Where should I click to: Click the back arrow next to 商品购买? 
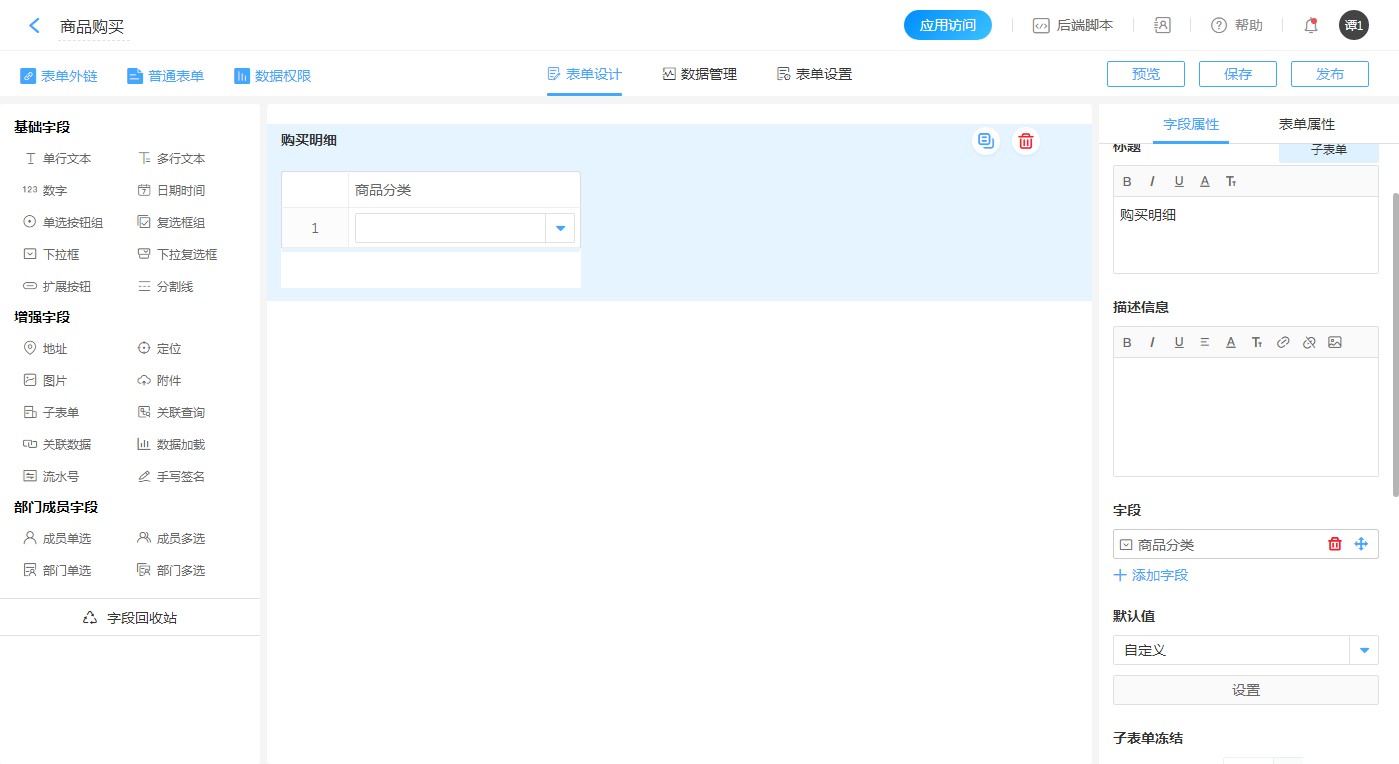pyautogui.click(x=35, y=26)
